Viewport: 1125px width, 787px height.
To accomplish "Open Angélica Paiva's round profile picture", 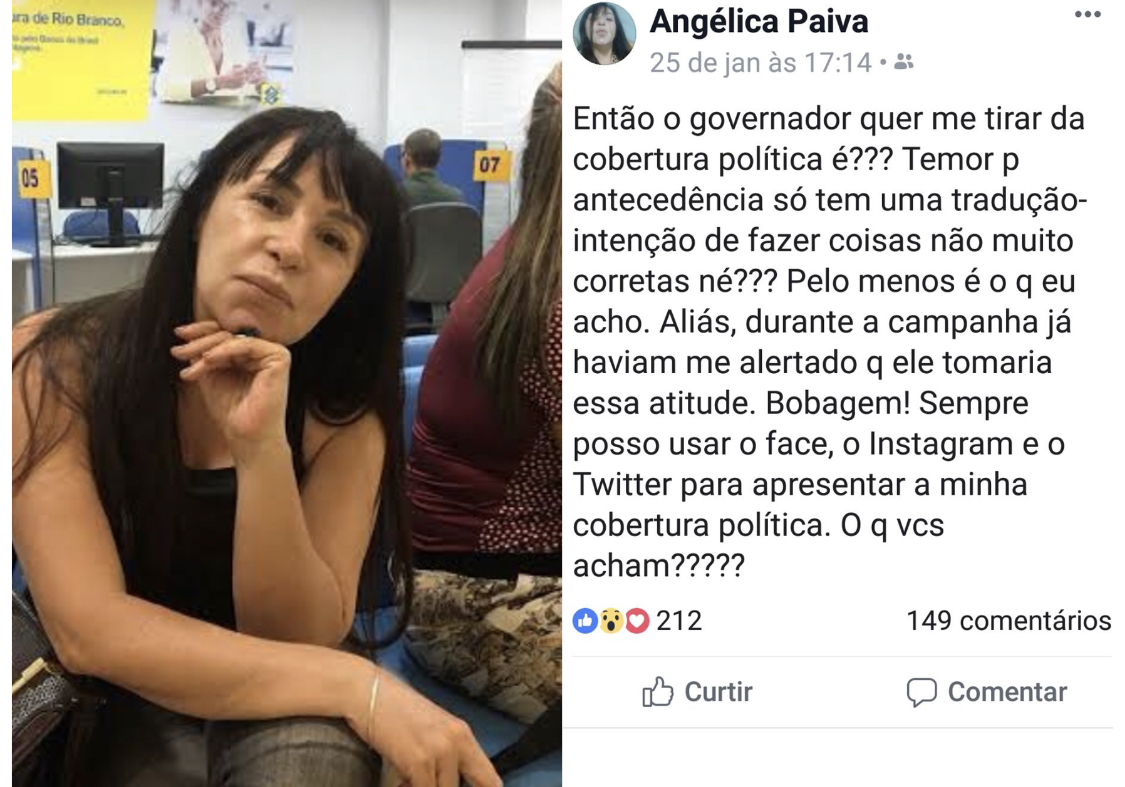I will pyautogui.click(x=604, y=33).
